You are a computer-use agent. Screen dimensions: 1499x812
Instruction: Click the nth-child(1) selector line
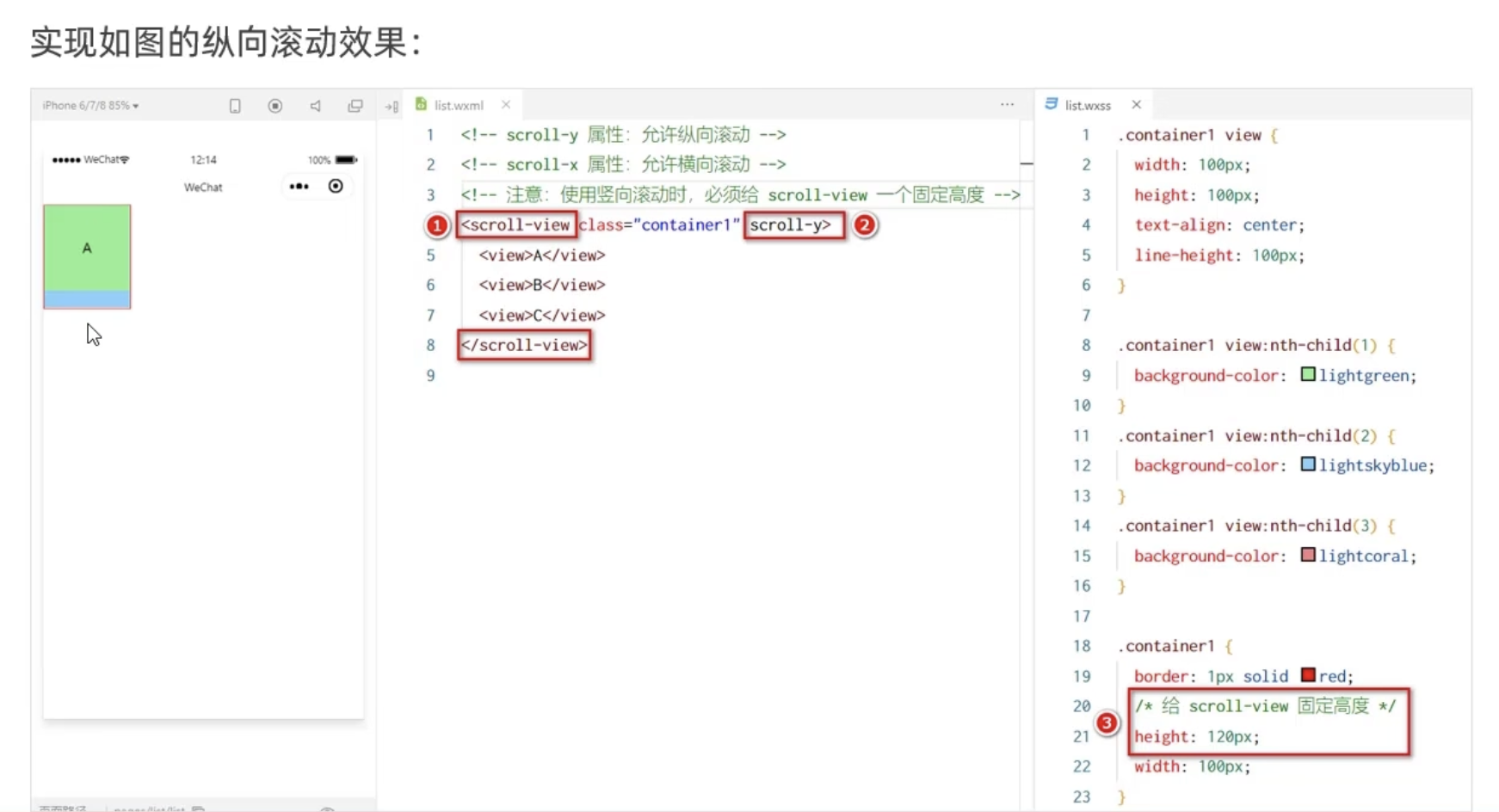click(1255, 345)
